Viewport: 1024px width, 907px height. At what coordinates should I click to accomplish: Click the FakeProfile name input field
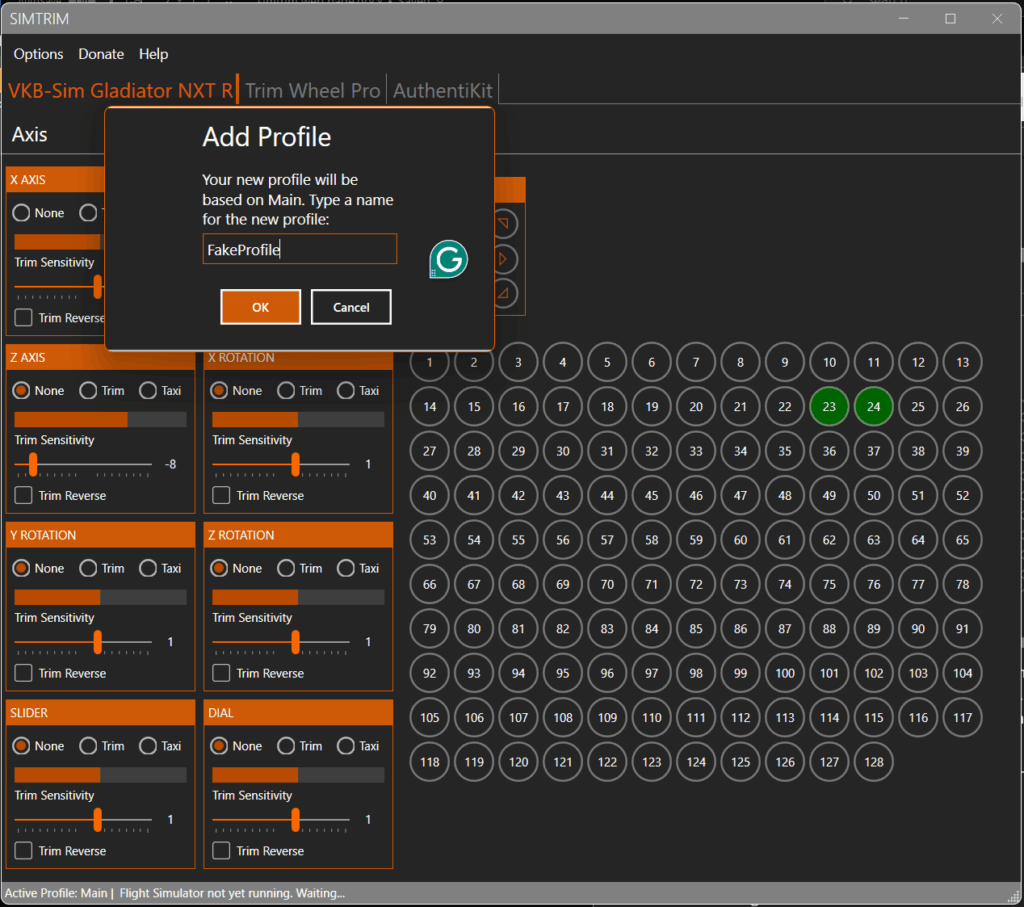(x=299, y=248)
